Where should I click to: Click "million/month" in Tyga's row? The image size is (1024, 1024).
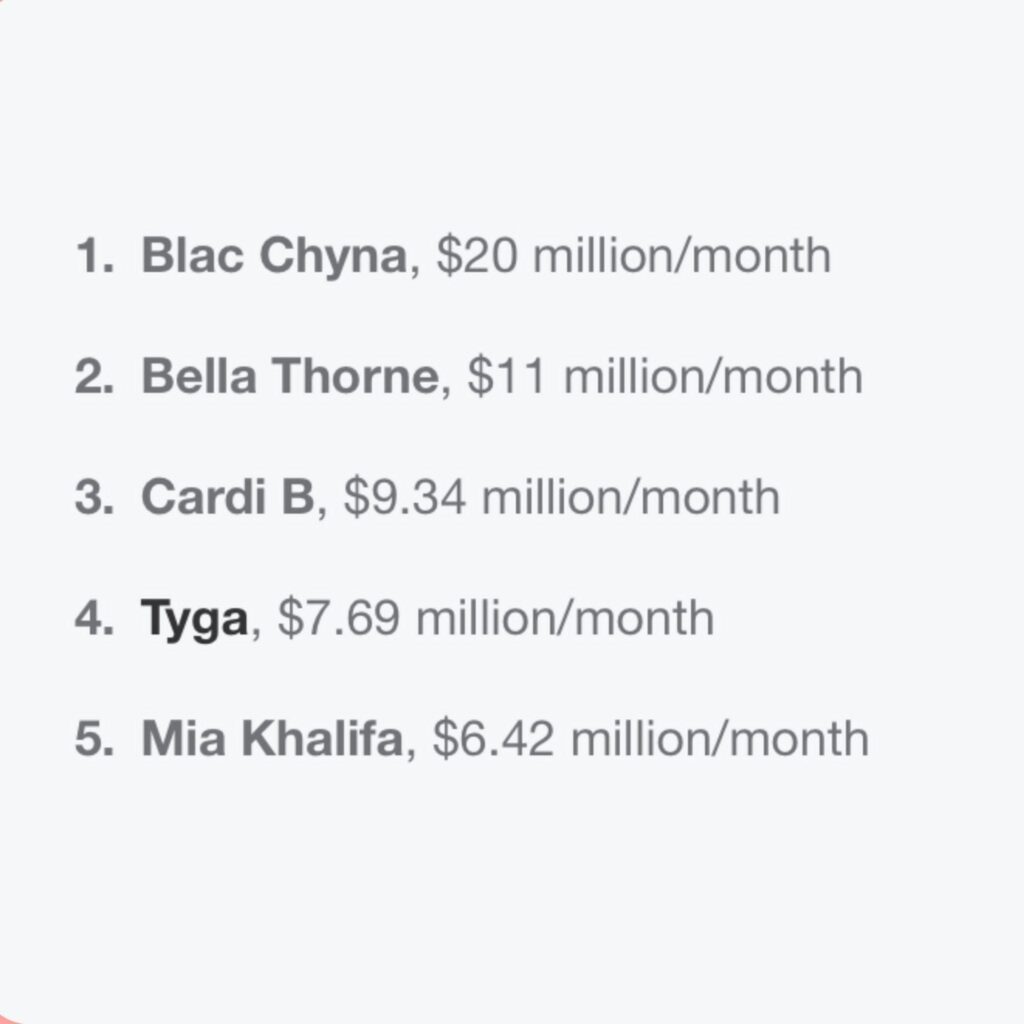pyautogui.click(x=565, y=618)
